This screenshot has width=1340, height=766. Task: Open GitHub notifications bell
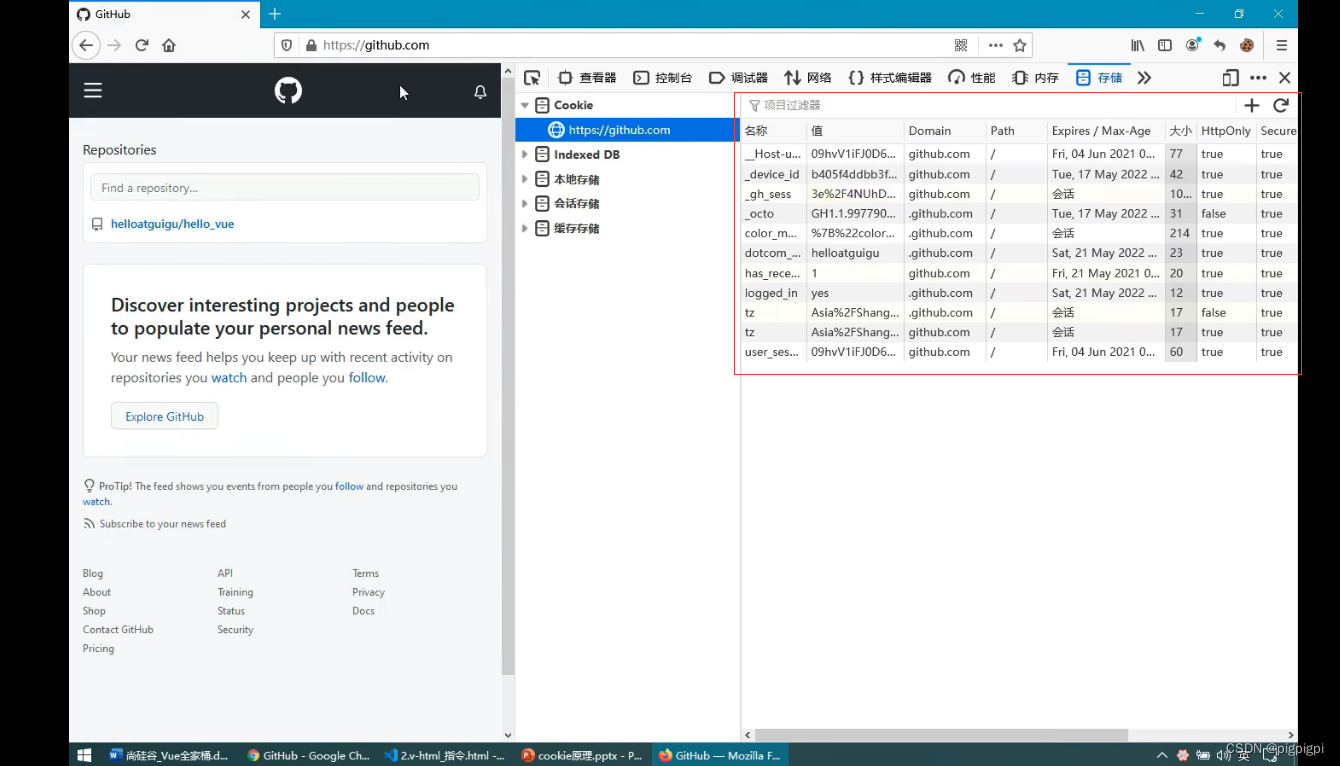click(480, 92)
